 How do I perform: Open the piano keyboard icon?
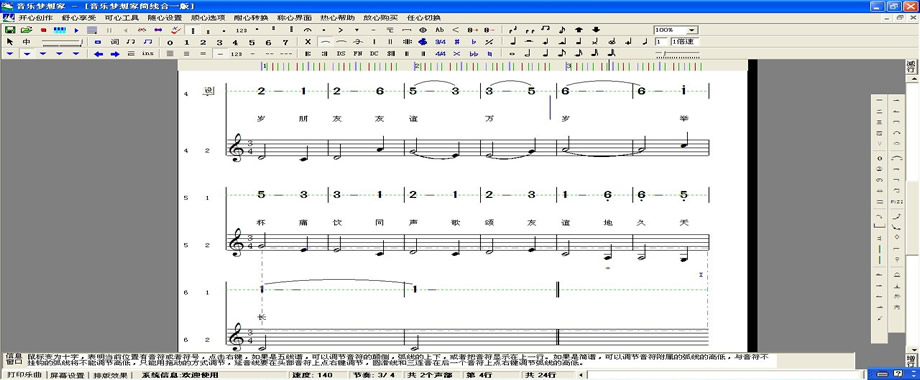point(59,30)
